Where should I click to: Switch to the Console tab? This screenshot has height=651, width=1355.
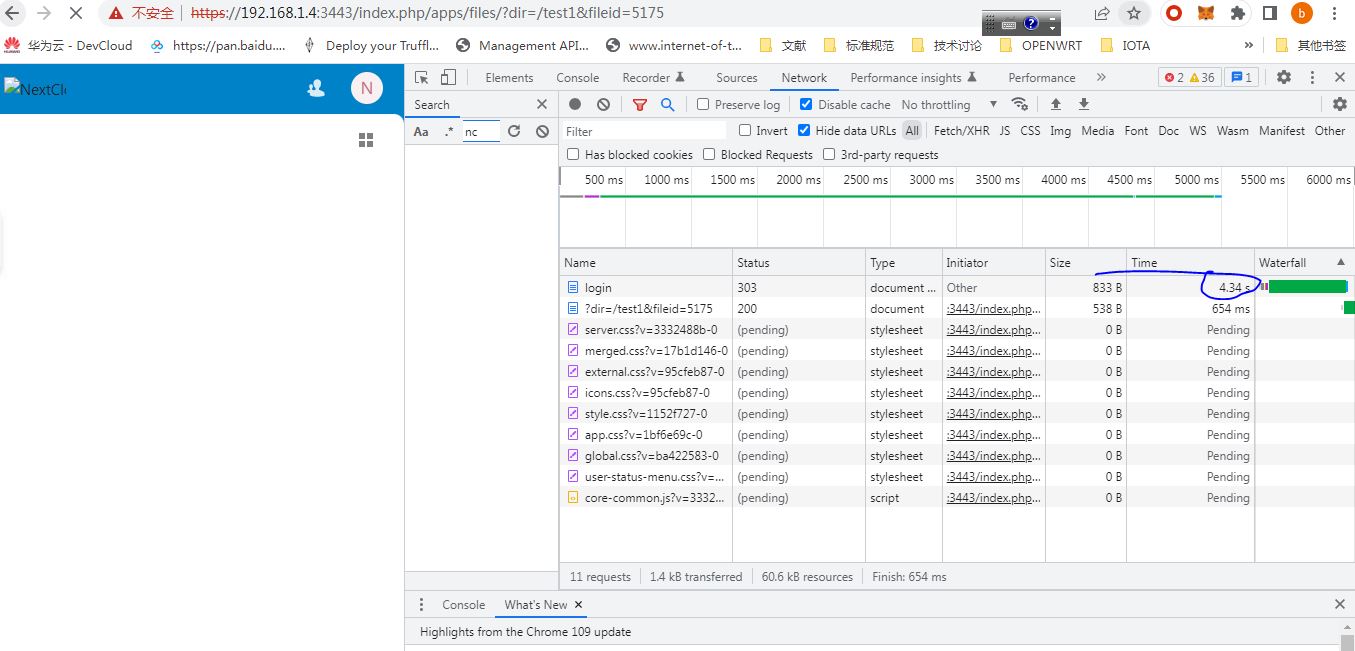(x=577, y=77)
